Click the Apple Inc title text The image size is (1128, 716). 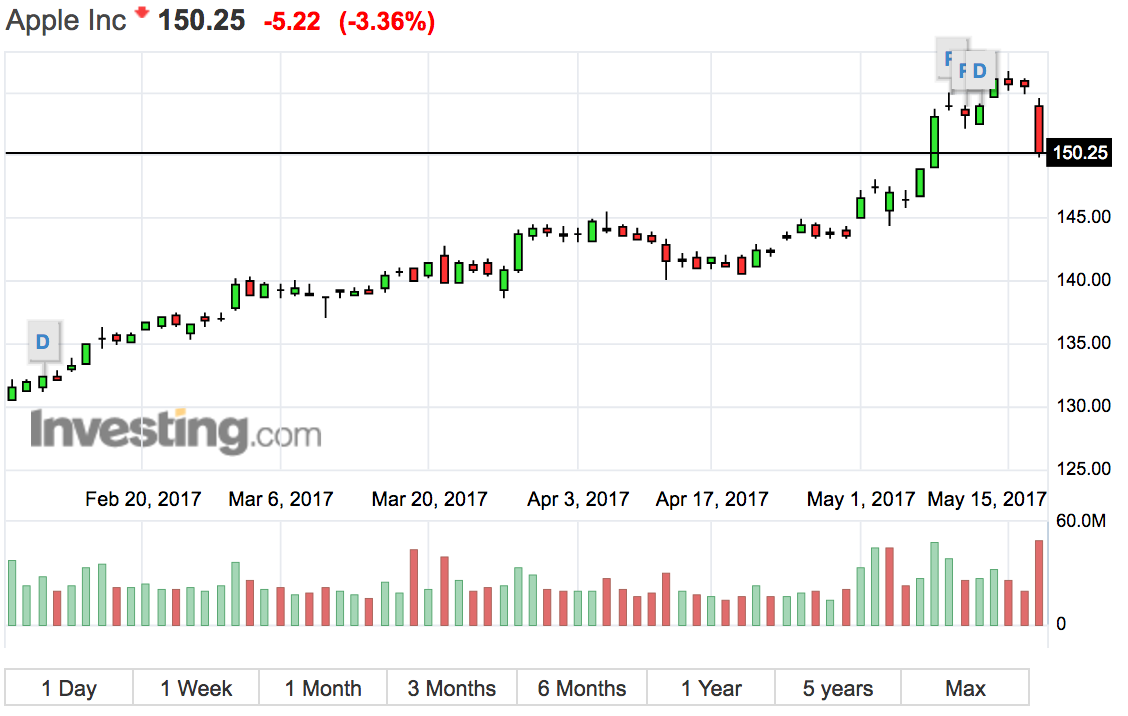[67, 21]
